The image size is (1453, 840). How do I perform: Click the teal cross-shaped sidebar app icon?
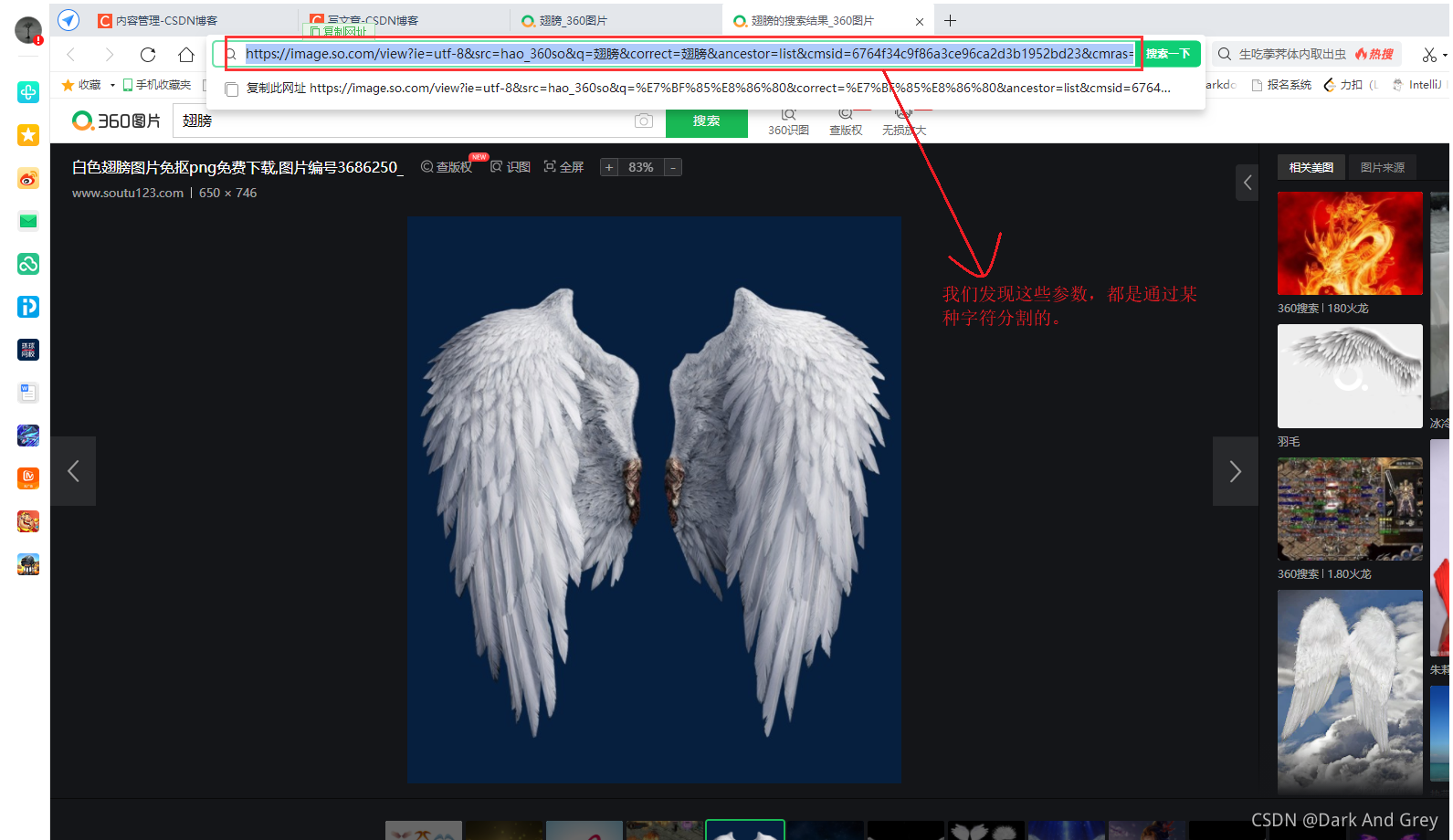point(28,92)
